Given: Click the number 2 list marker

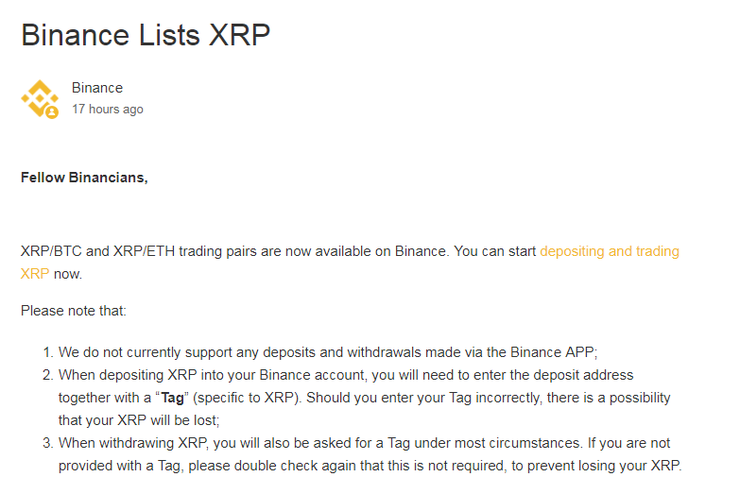Looking at the screenshot, I should (x=48, y=375).
